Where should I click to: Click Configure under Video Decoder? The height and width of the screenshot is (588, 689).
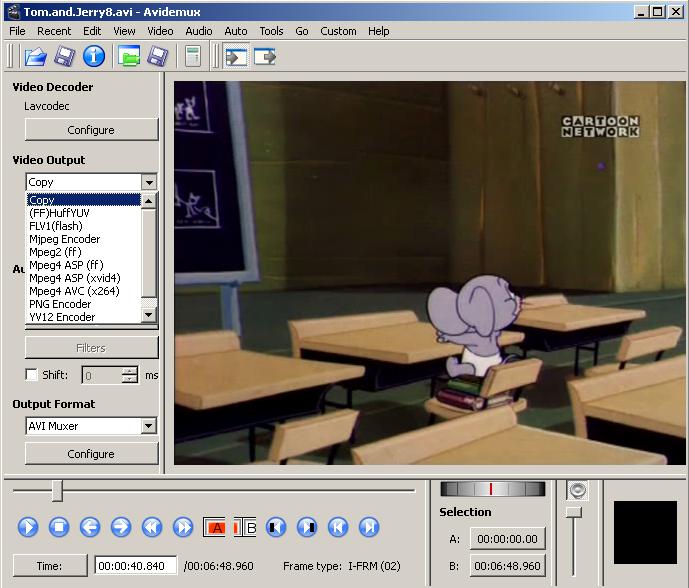pyautogui.click(x=91, y=130)
